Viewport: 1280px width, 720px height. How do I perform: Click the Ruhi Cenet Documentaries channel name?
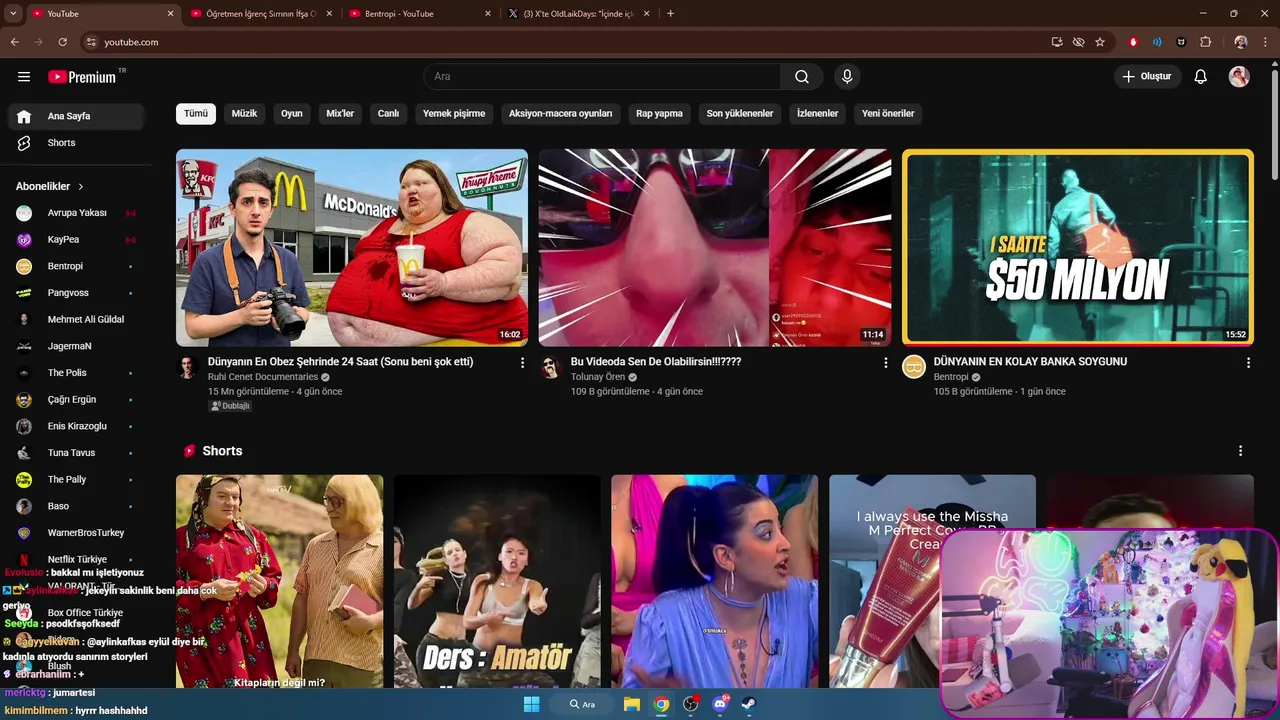(263, 377)
